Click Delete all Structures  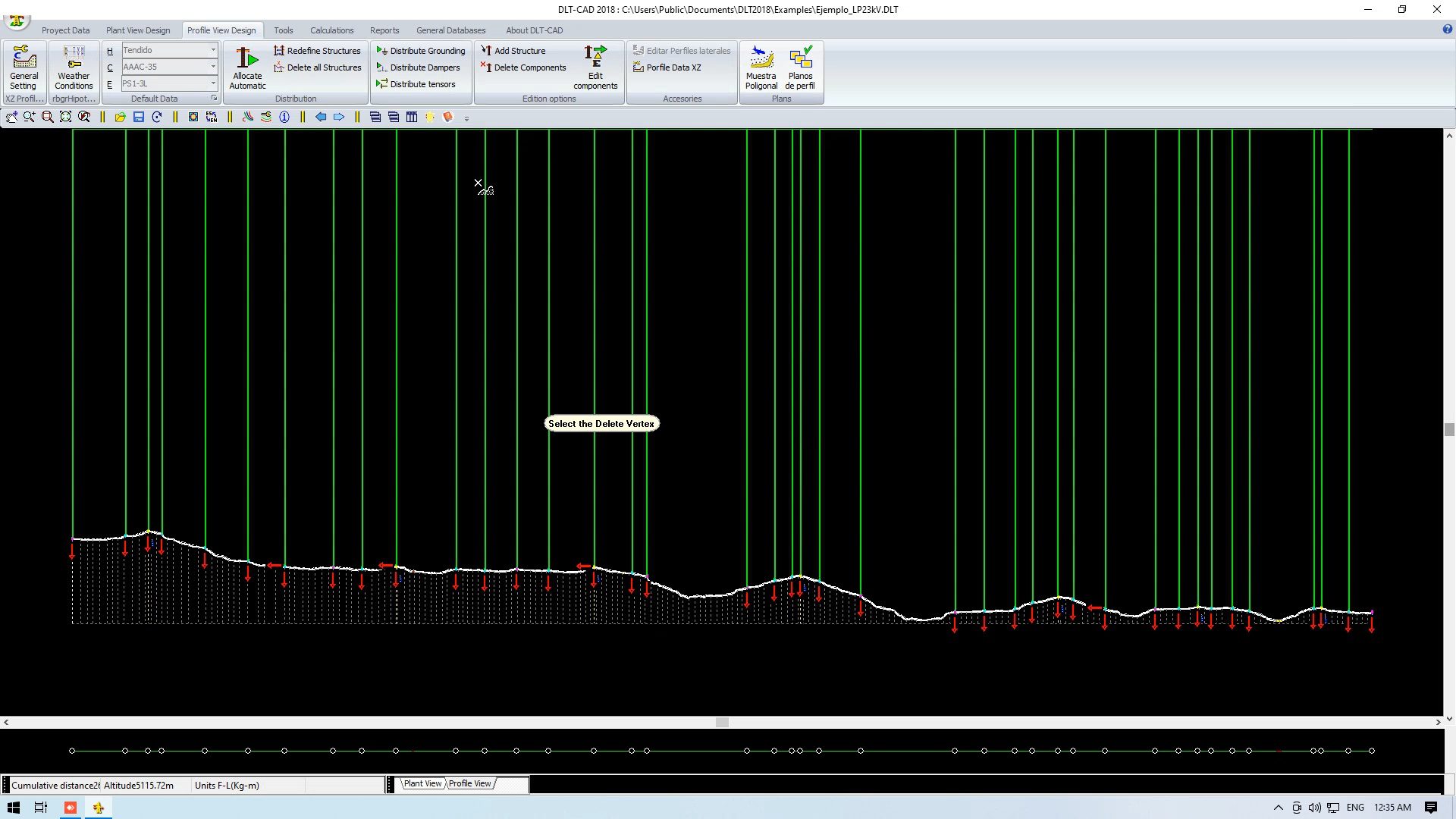pyautogui.click(x=324, y=67)
